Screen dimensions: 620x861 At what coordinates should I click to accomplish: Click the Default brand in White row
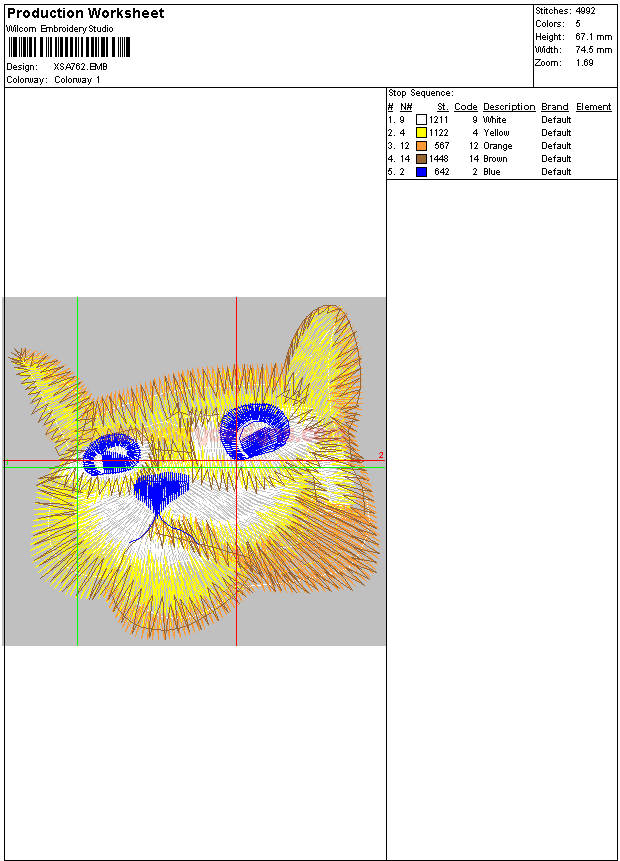556,120
